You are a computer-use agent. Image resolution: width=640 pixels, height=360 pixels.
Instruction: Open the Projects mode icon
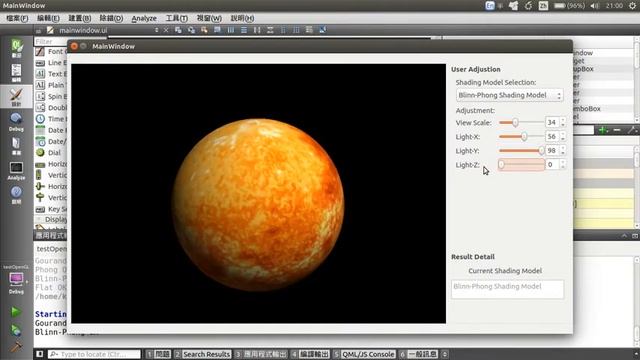pos(16,146)
